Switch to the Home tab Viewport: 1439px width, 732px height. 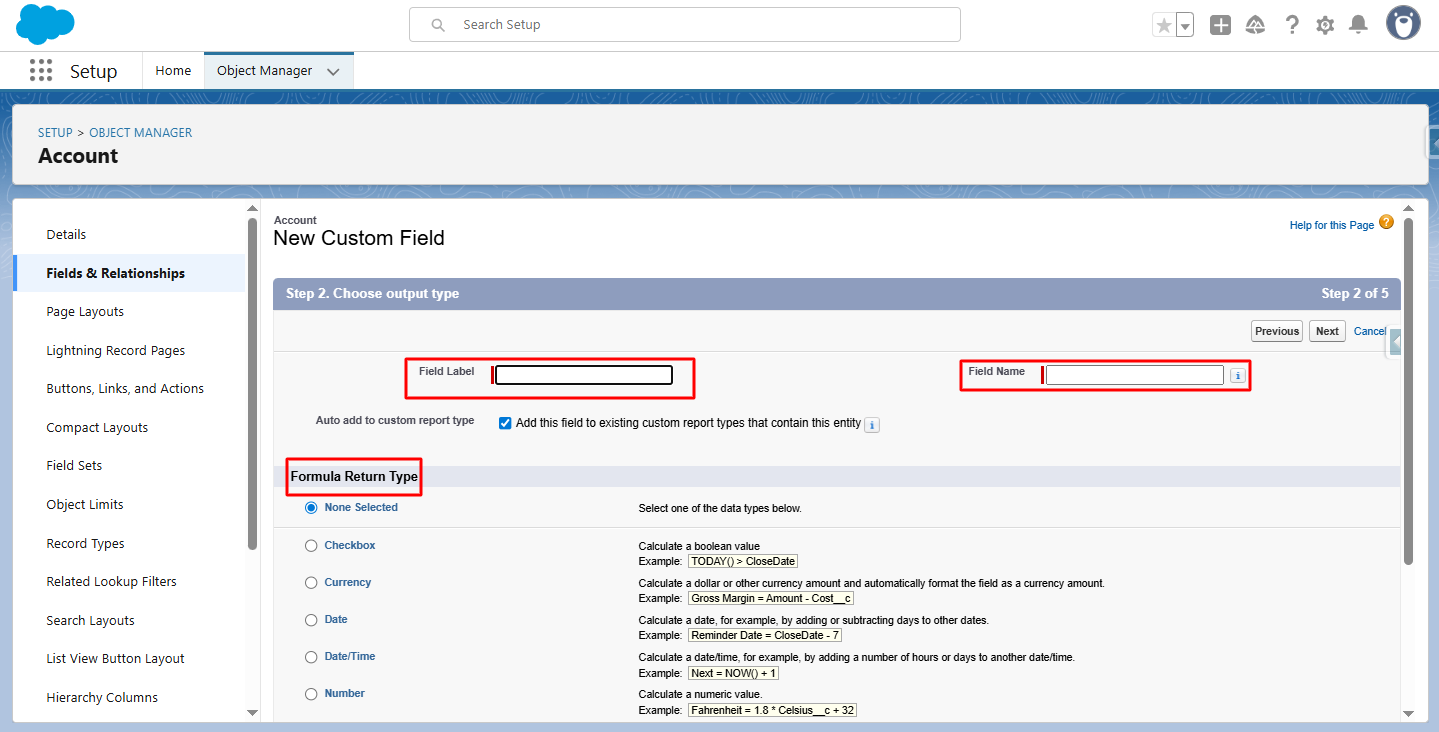pyautogui.click(x=173, y=71)
